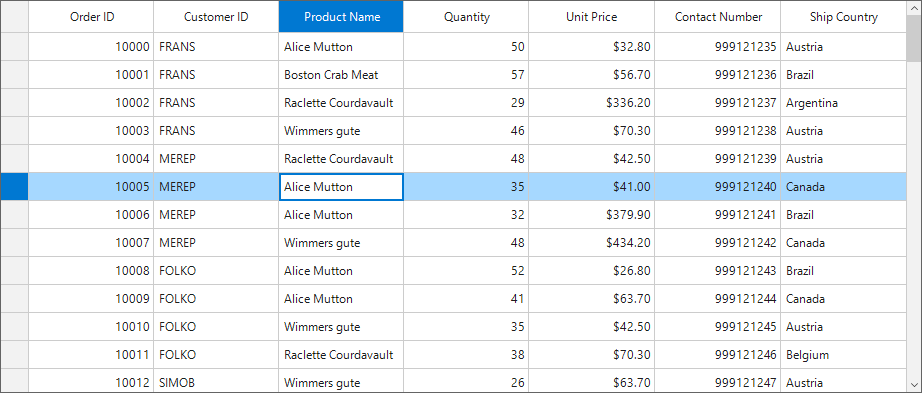Click the Contact Number column header
This screenshot has height=393, width=922.
718,16
